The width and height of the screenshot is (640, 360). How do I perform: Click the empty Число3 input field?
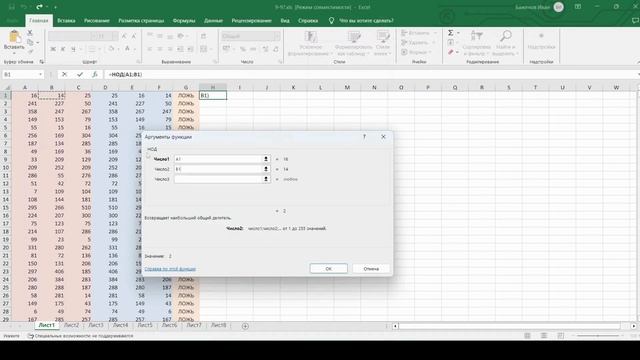pos(219,179)
